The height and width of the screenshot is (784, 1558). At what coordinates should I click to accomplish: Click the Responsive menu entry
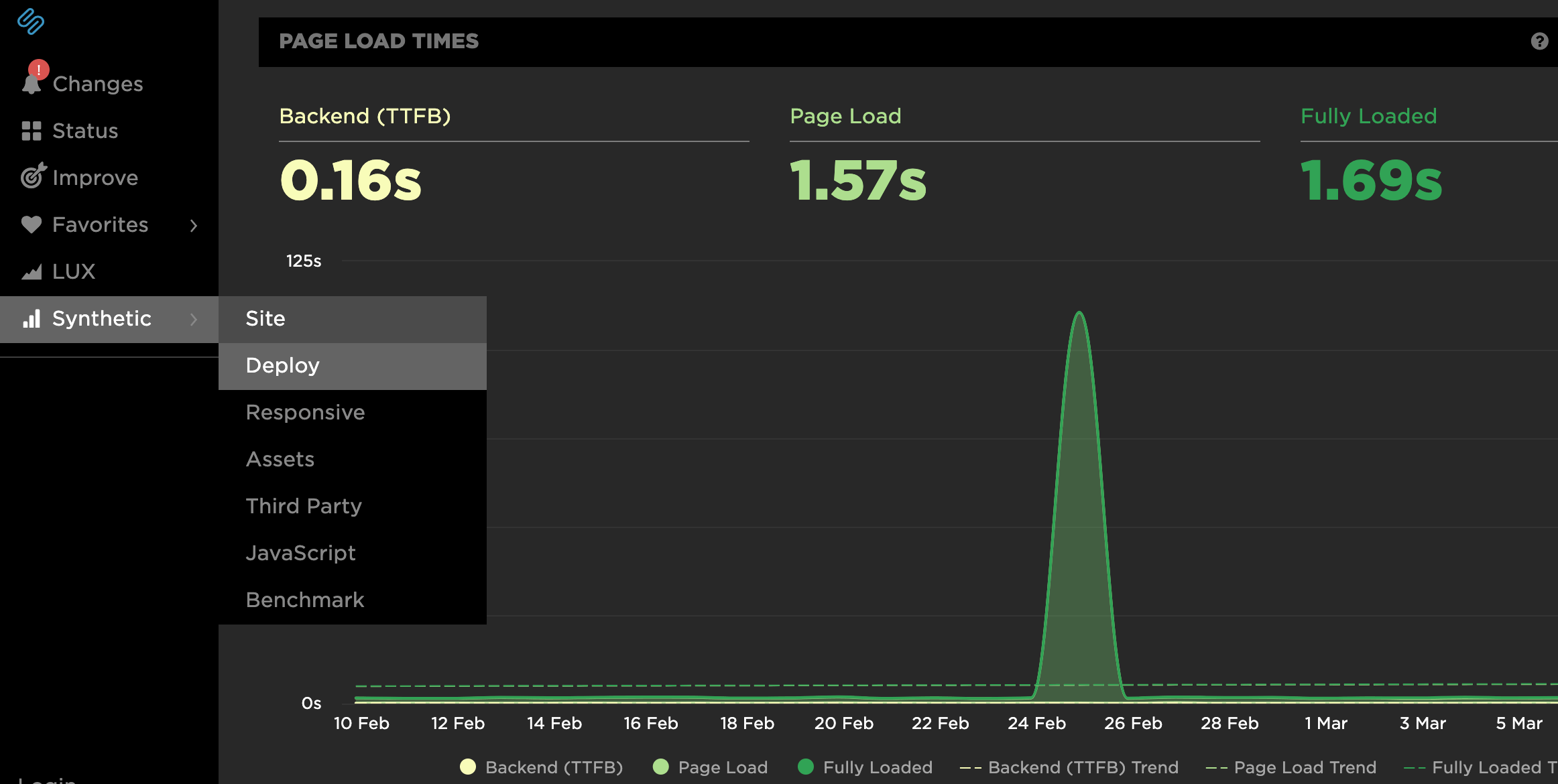pos(305,412)
